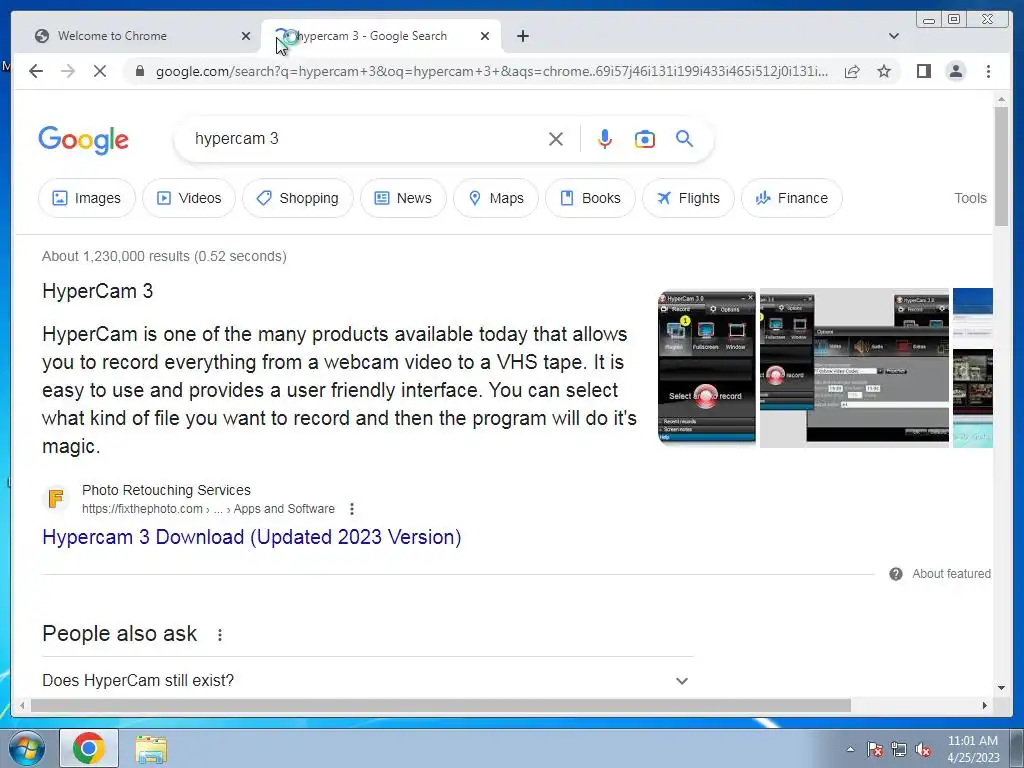Search by image camera icon

[x=645, y=139]
